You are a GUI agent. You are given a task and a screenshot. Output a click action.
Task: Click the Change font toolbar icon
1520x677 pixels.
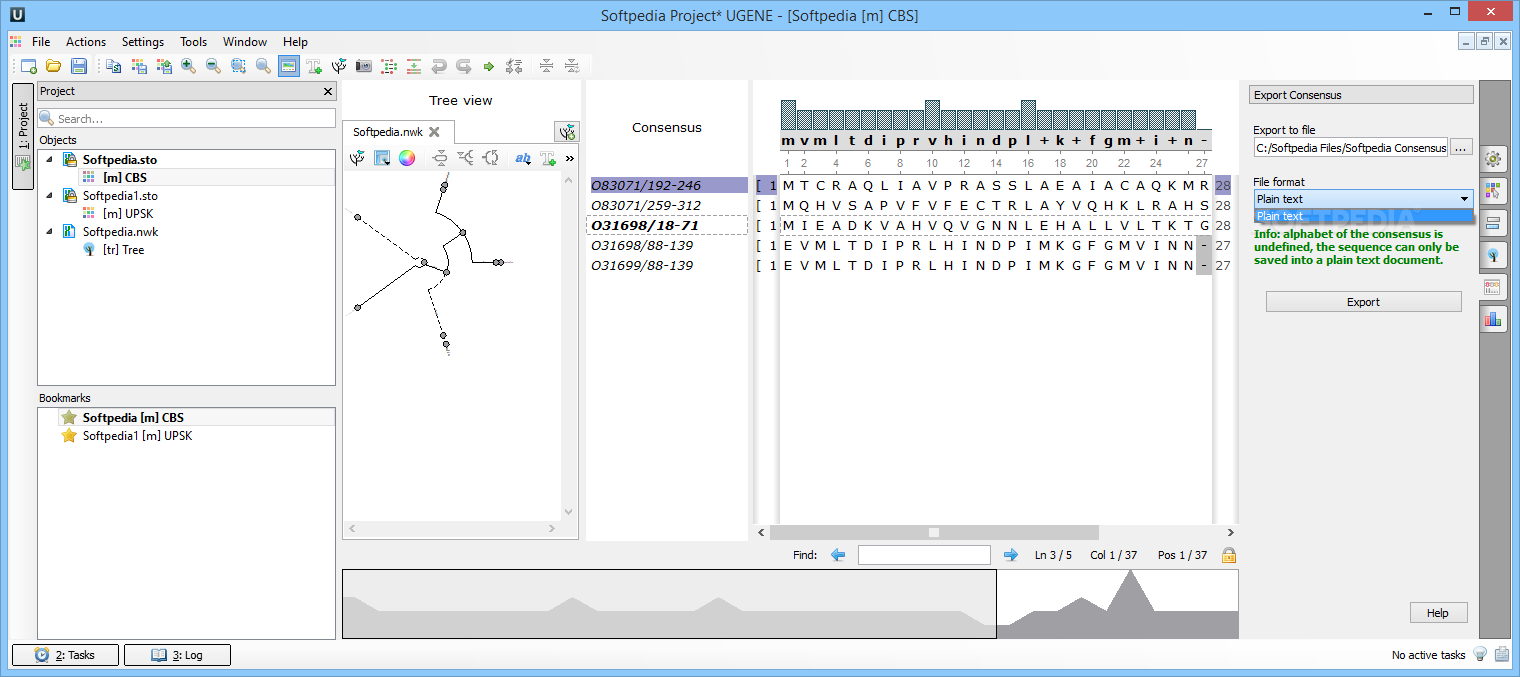[314, 66]
